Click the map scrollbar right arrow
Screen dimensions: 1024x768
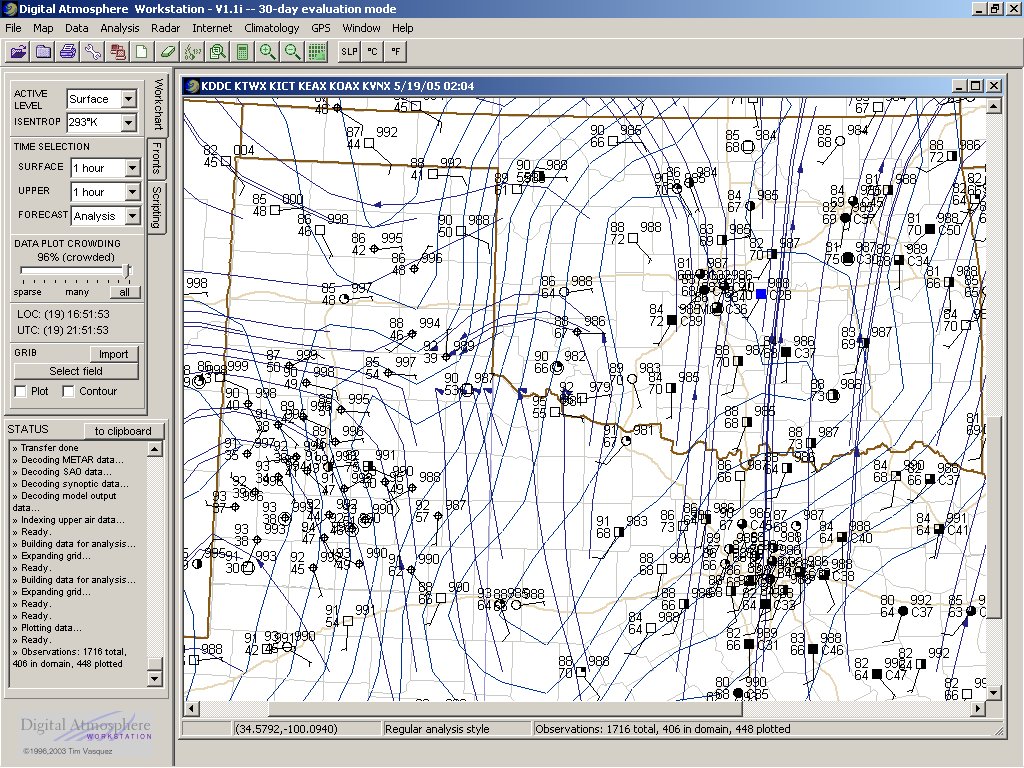coord(978,708)
